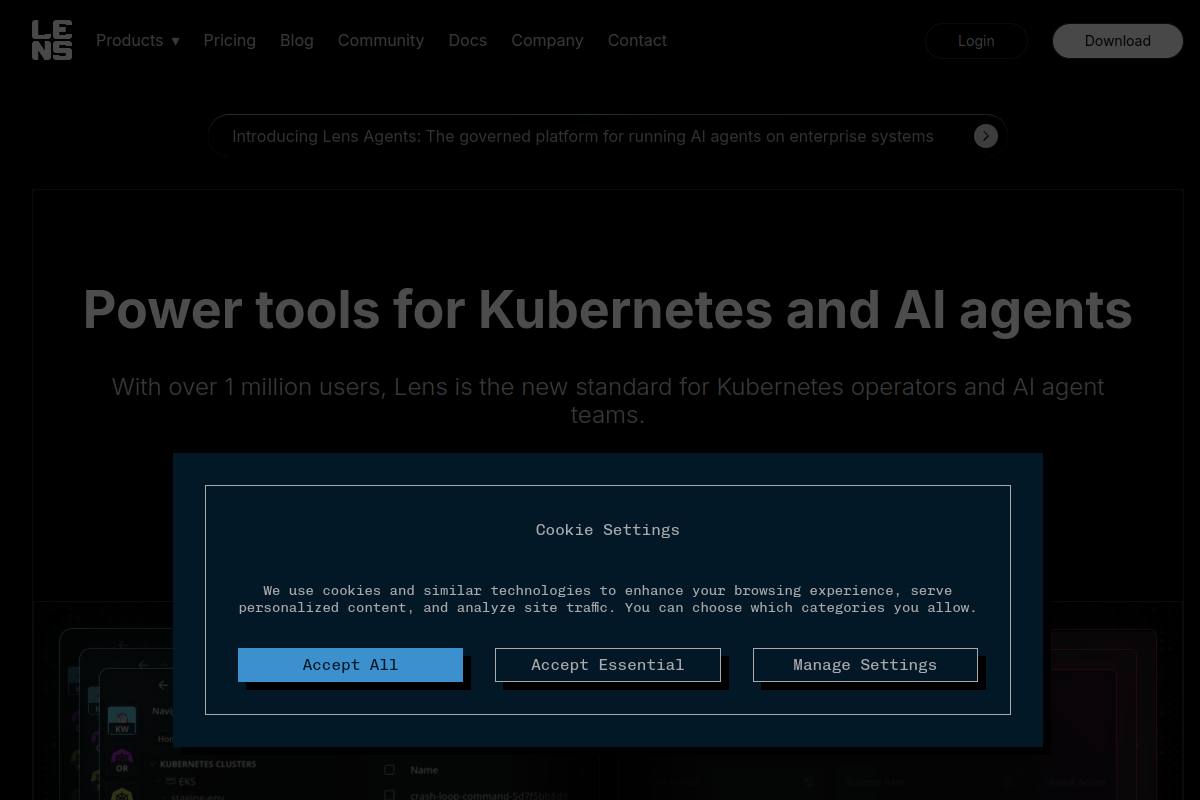Click the Login button
Viewport: 1200px width, 800px height.
pos(976,41)
